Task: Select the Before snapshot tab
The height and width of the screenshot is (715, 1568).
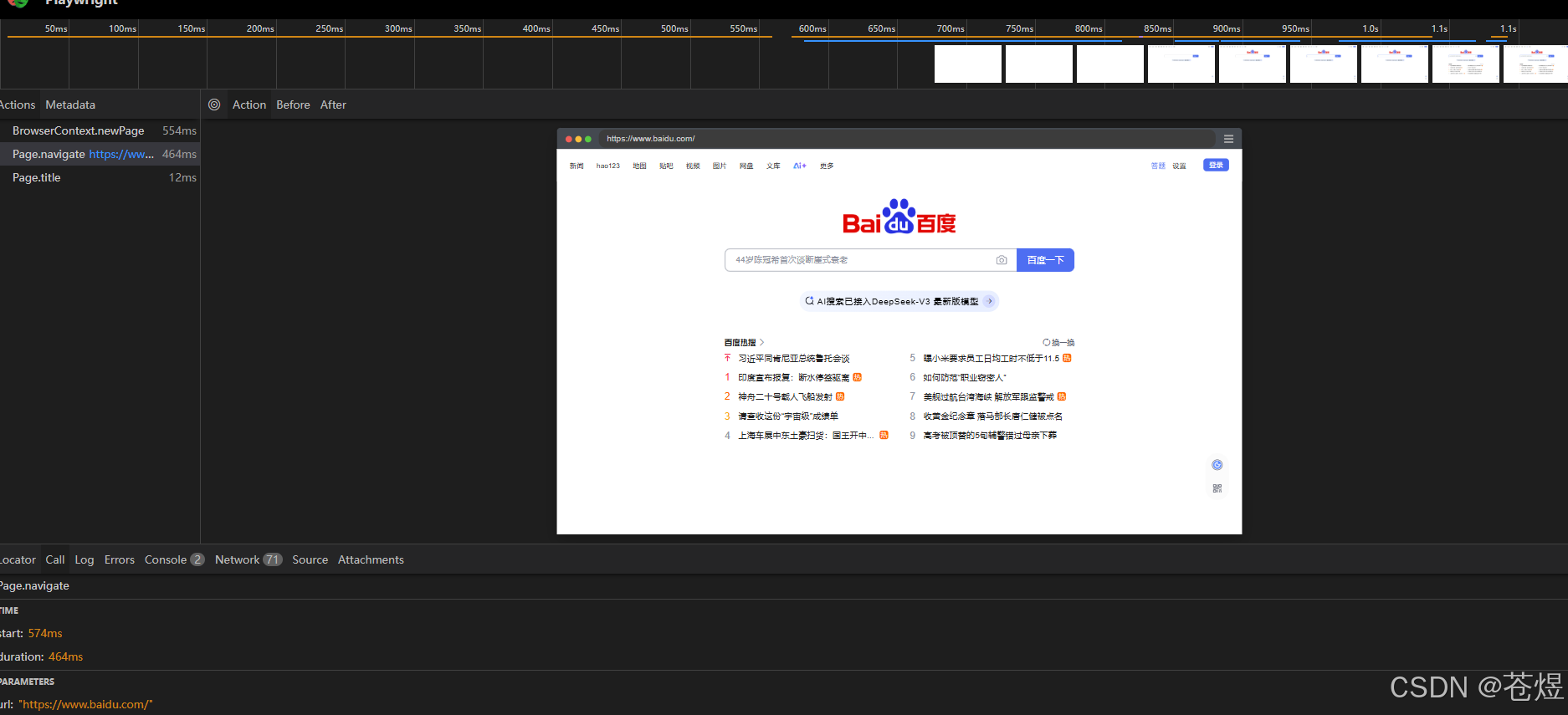Action: tap(293, 105)
